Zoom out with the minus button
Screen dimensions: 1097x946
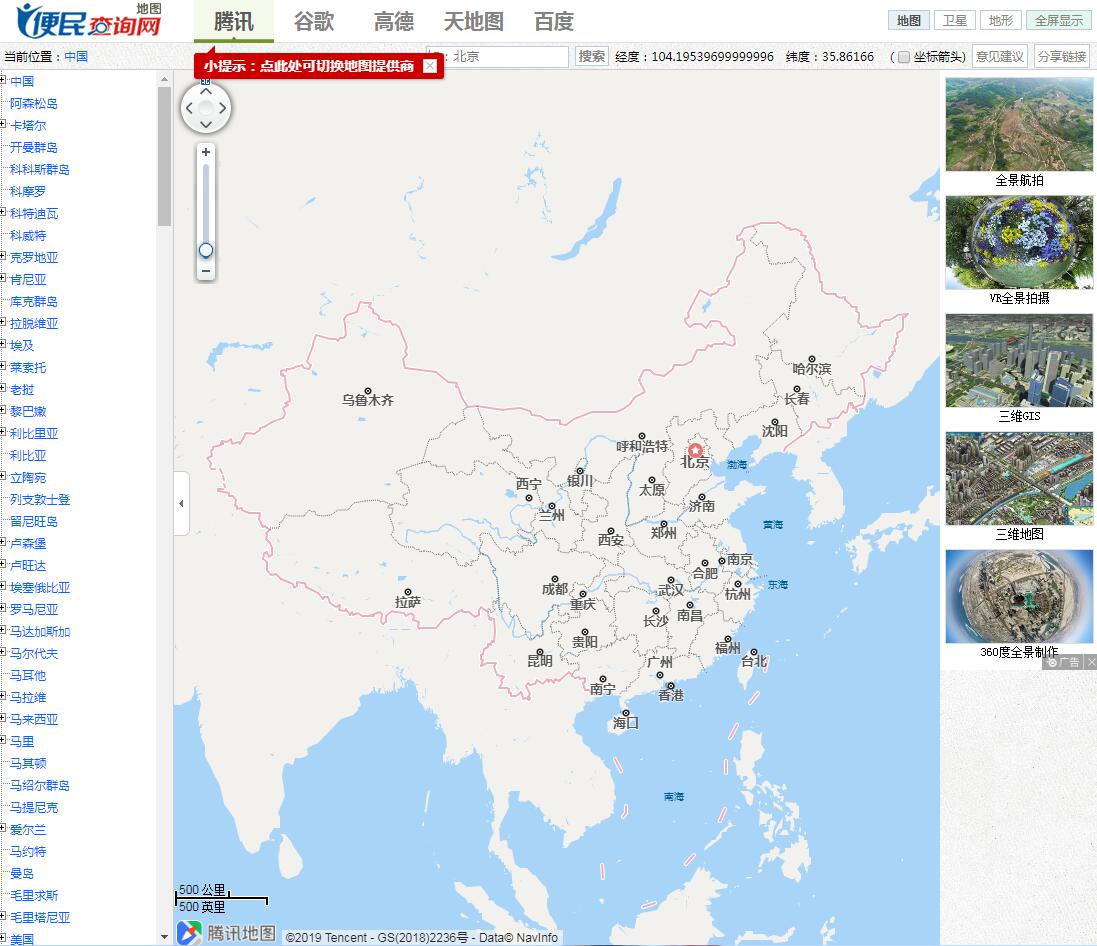click(x=206, y=271)
